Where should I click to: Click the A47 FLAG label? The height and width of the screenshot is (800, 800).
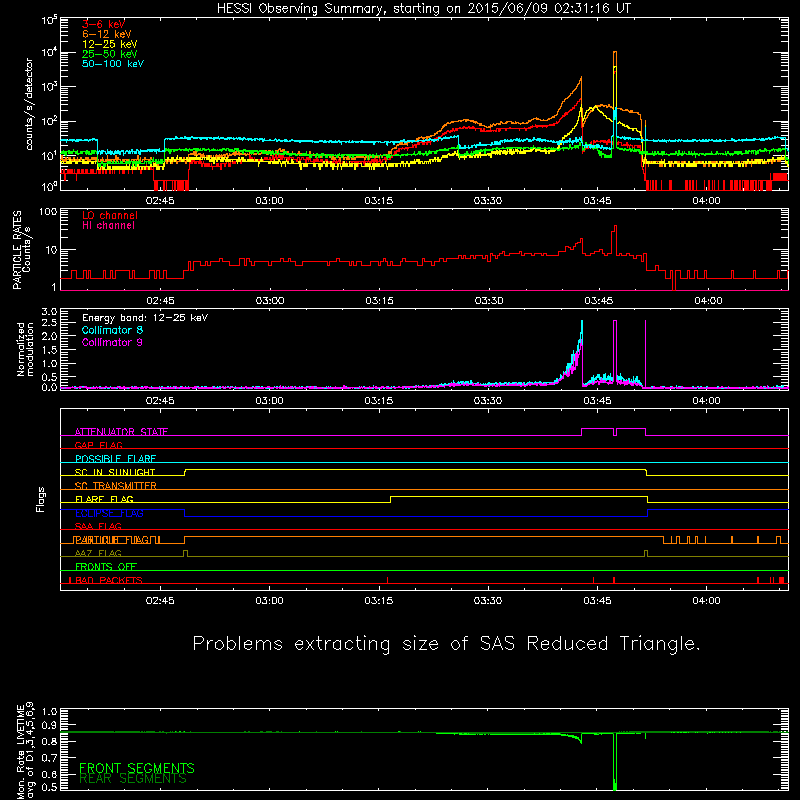pos(98,553)
